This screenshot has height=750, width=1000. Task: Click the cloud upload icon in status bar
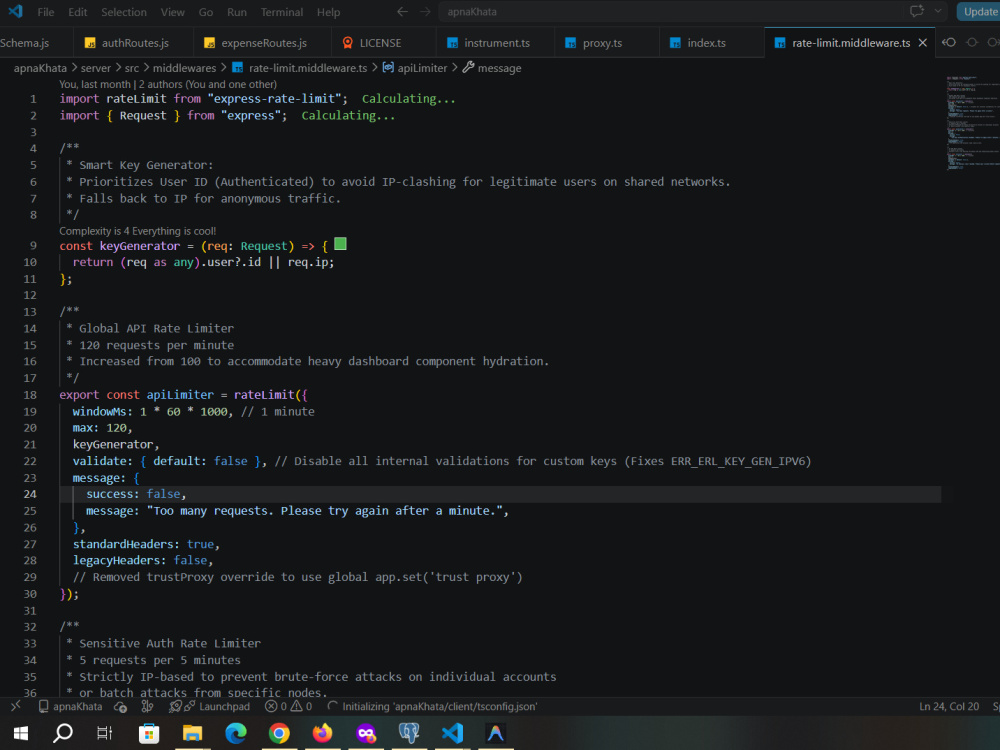coord(120,707)
